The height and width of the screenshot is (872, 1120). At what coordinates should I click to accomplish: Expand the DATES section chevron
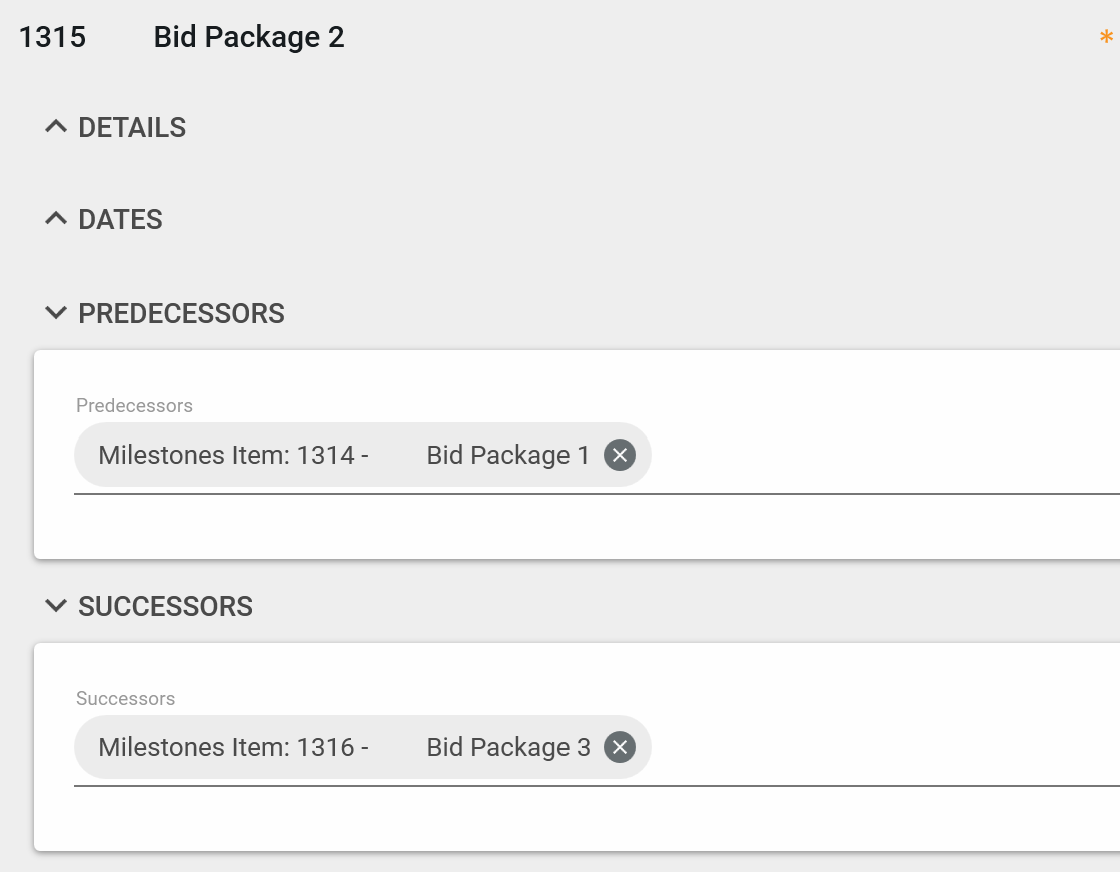[56, 219]
